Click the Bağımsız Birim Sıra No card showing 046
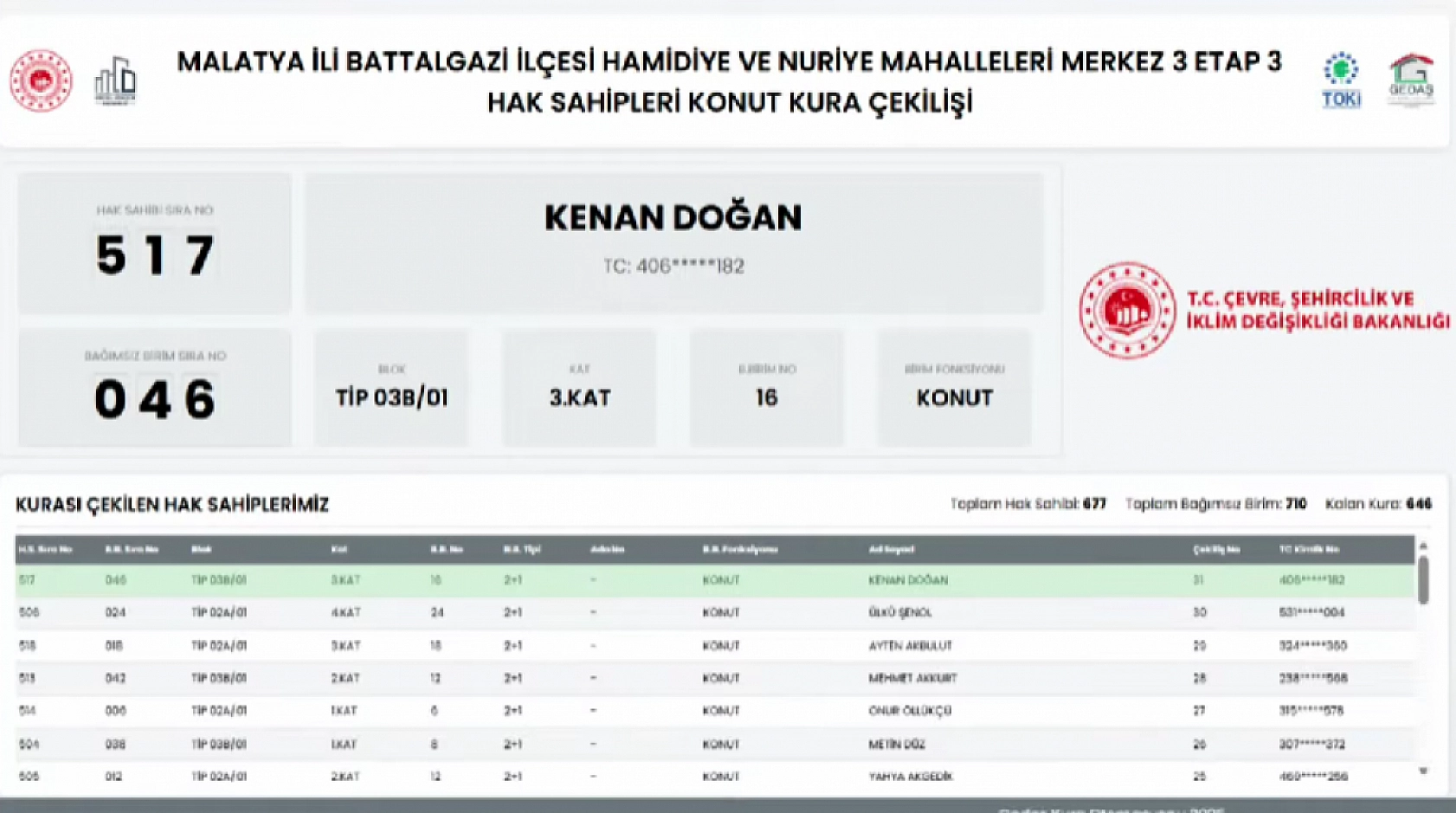Image resolution: width=1456 pixels, height=813 pixels. pyautogui.click(x=155, y=387)
